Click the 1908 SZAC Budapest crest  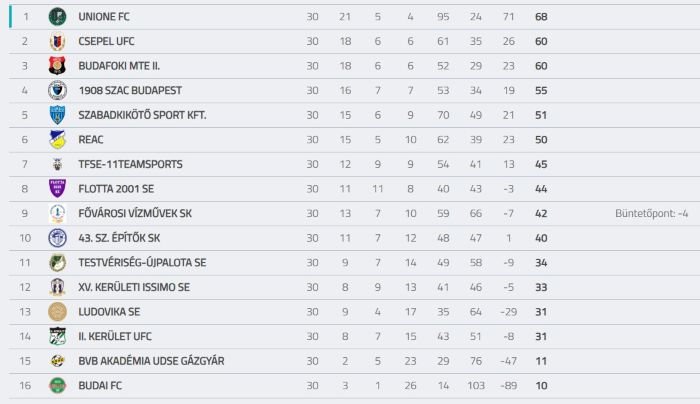click(57, 90)
